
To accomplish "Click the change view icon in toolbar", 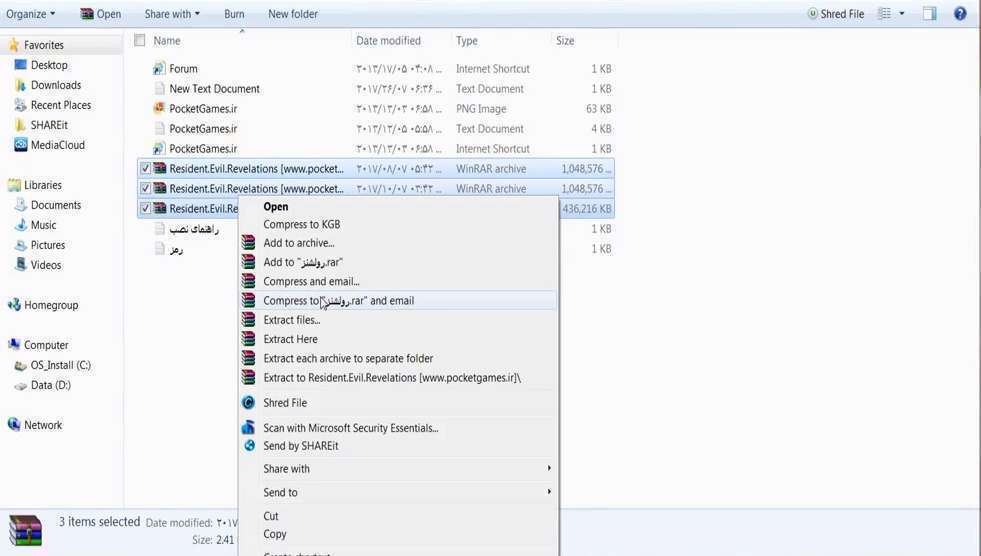I will [885, 14].
